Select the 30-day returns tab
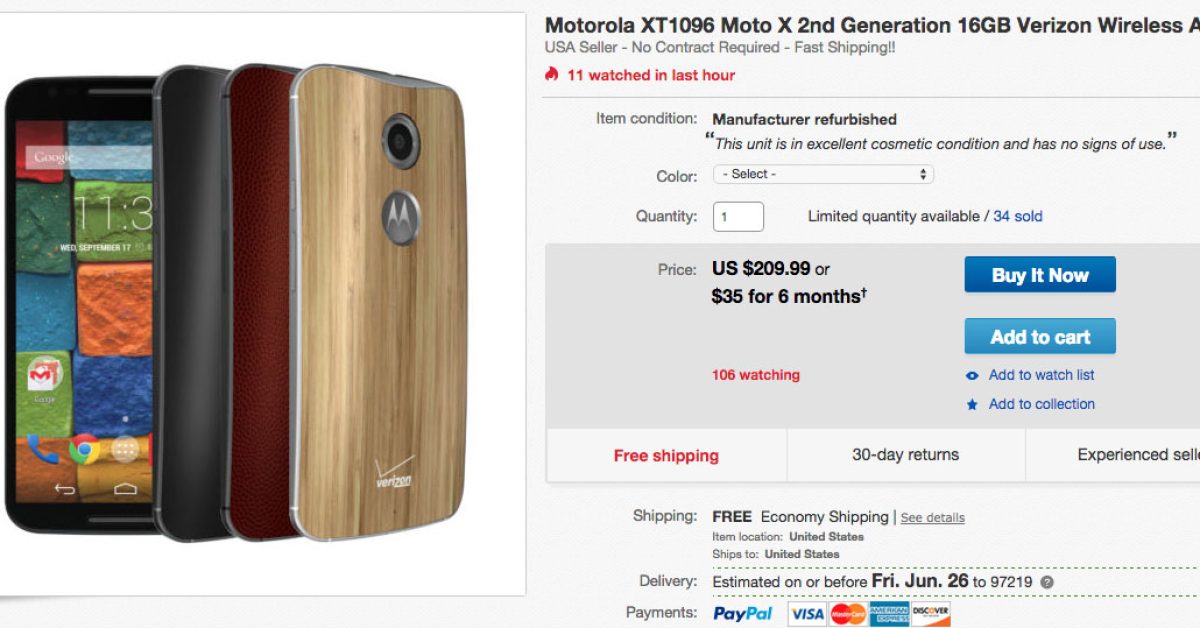Screen dimensions: 1200x628 tap(905, 455)
